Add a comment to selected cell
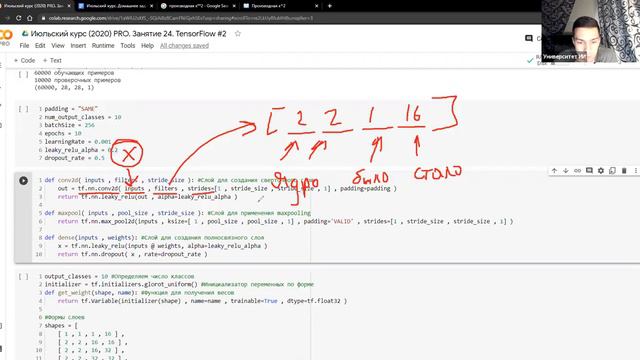 (x=589, y=171)
